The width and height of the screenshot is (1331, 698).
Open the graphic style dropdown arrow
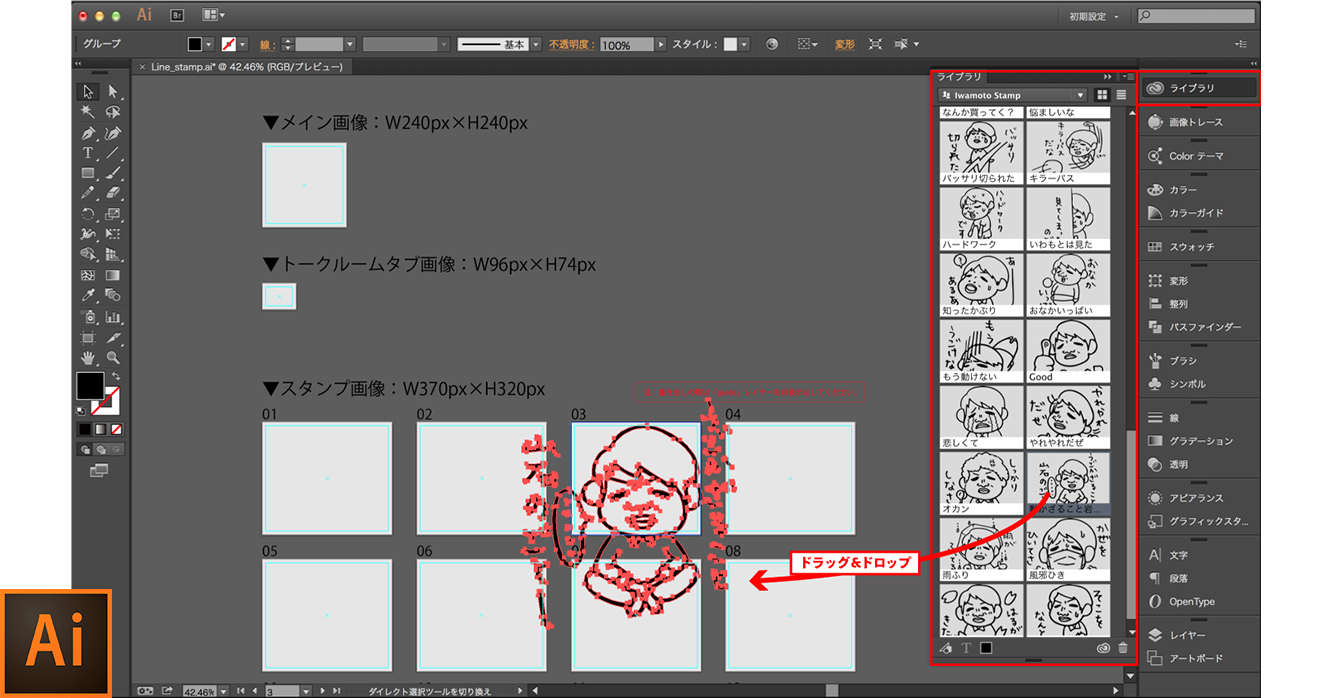coord(743,45)
